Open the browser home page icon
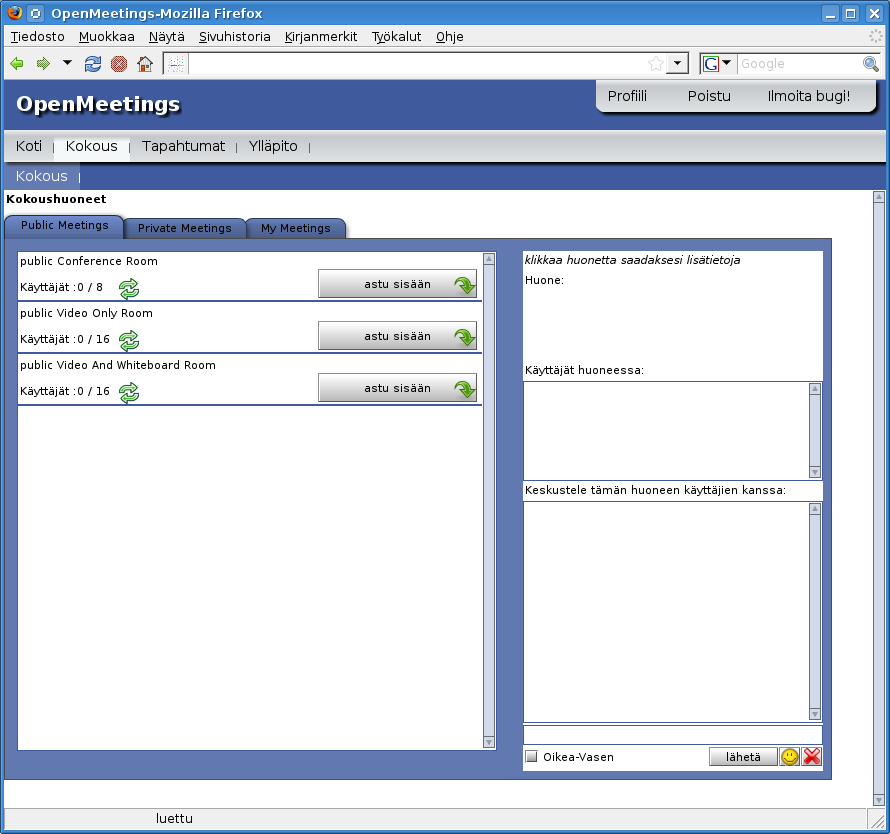The image size is (890, 834). (x=145, y=64)
